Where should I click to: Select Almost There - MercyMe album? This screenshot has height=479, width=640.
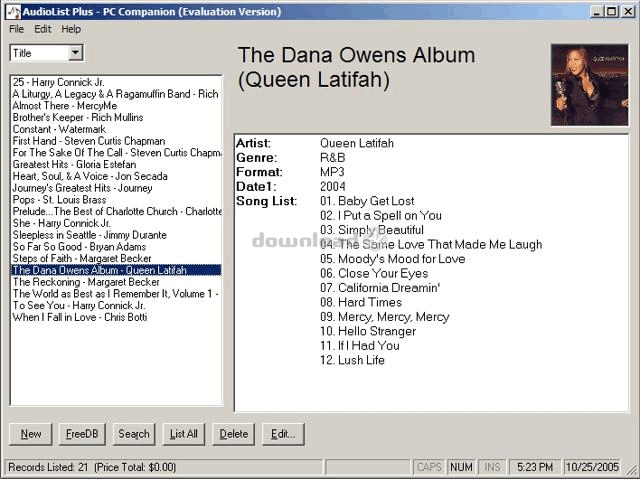(x=65, y=105)
